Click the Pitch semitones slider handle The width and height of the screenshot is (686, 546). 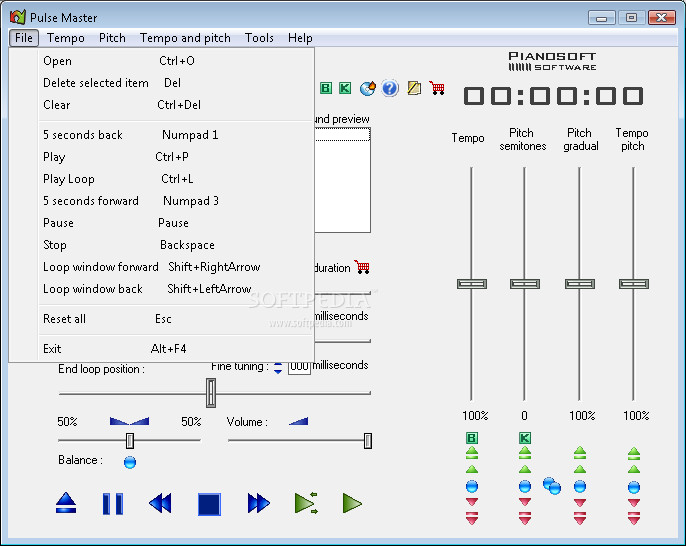pyautogui.click(x=525, y=284)
